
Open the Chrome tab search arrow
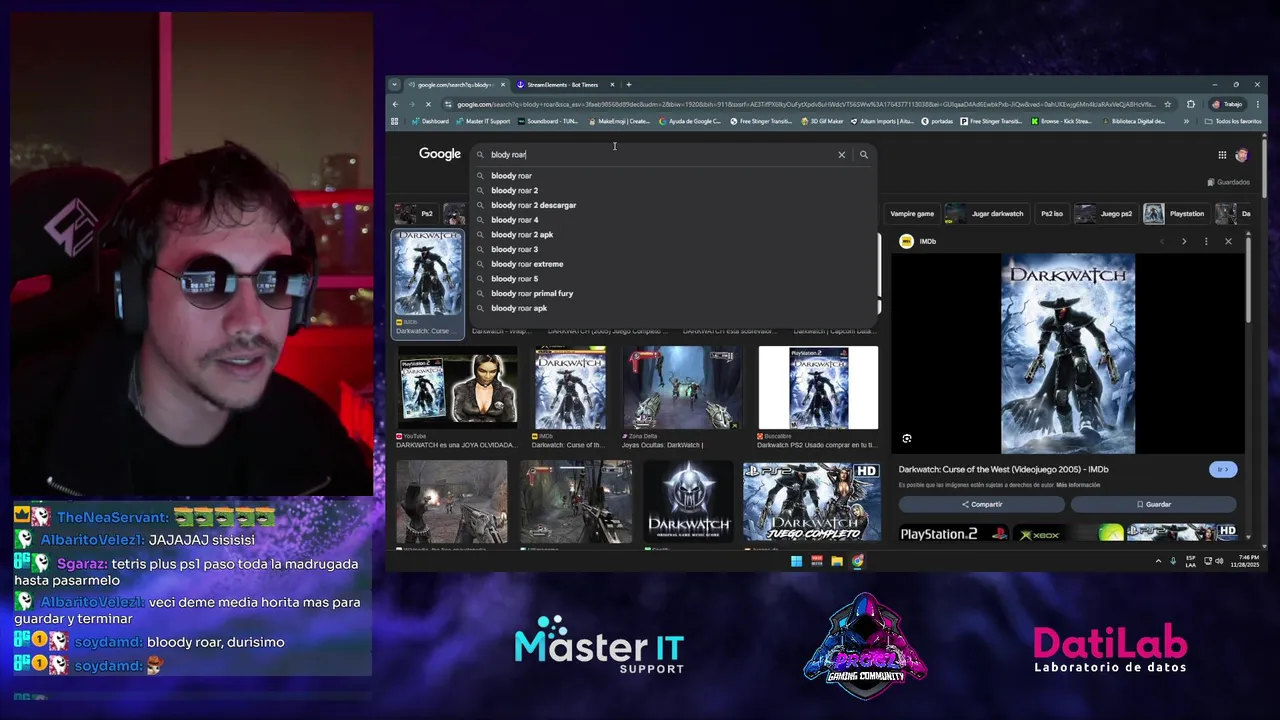(x=395, y=85)
